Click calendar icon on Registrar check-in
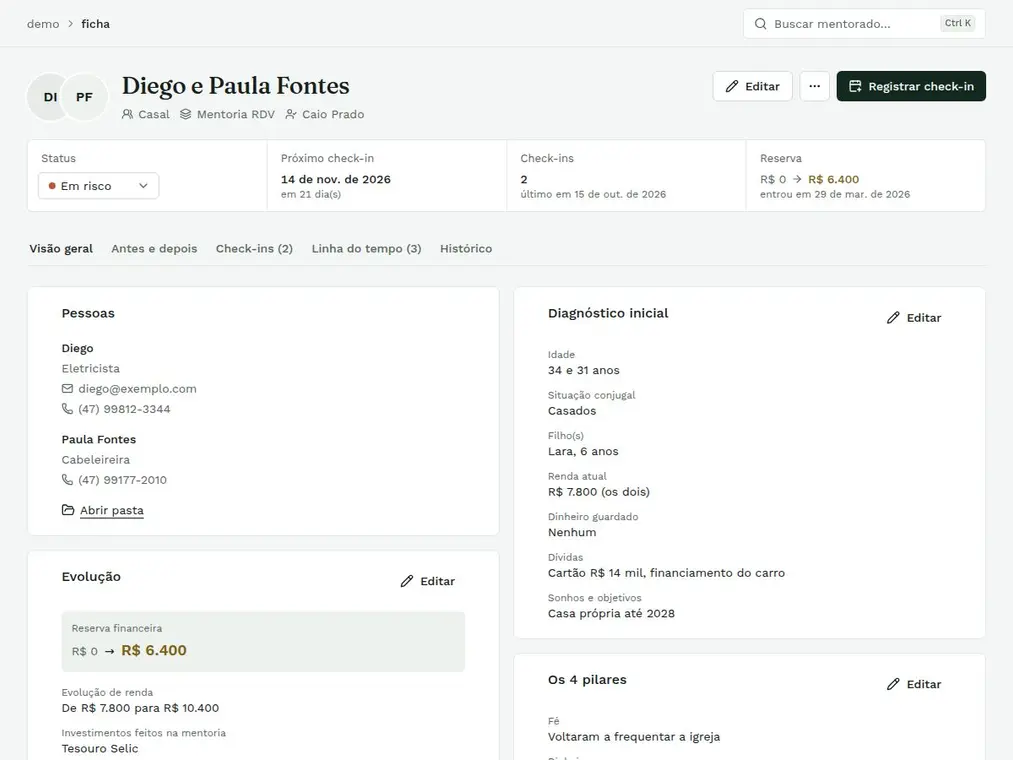 (x=855, y=86)
